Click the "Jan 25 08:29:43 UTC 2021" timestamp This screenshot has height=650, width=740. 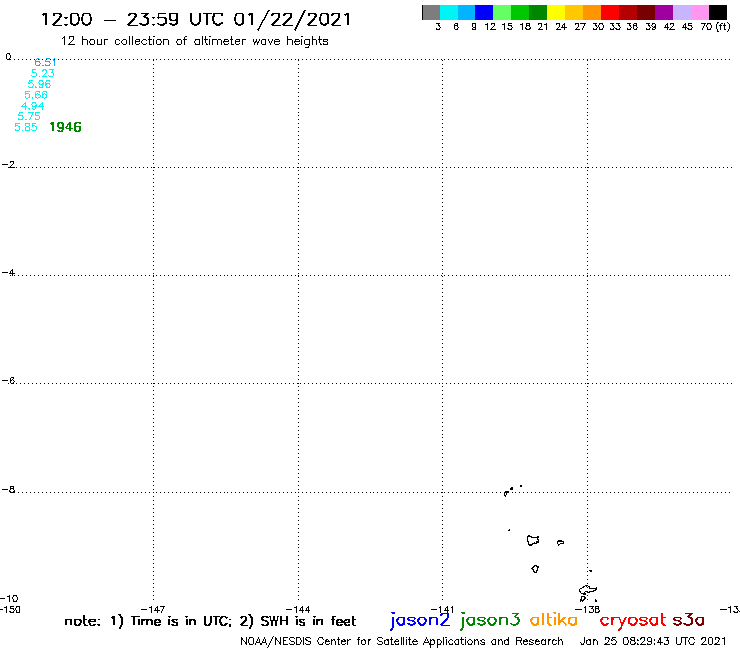[x=653, y=641]
